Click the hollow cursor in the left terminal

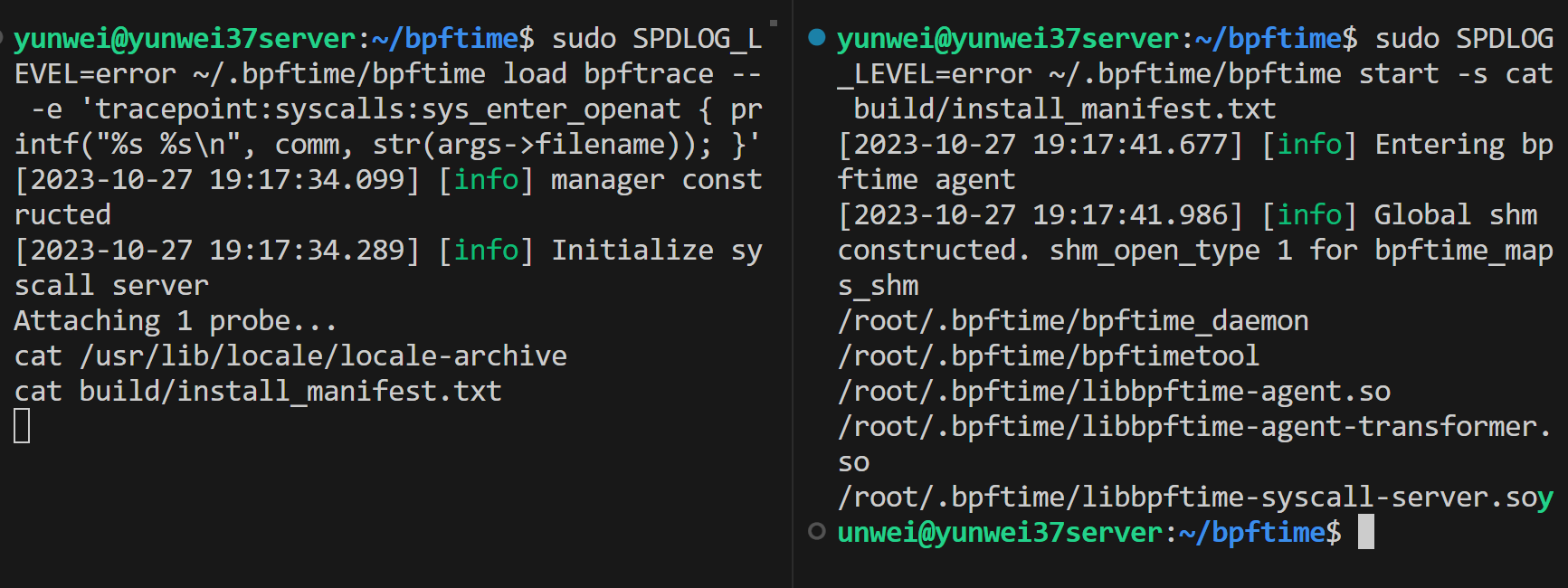23,426
